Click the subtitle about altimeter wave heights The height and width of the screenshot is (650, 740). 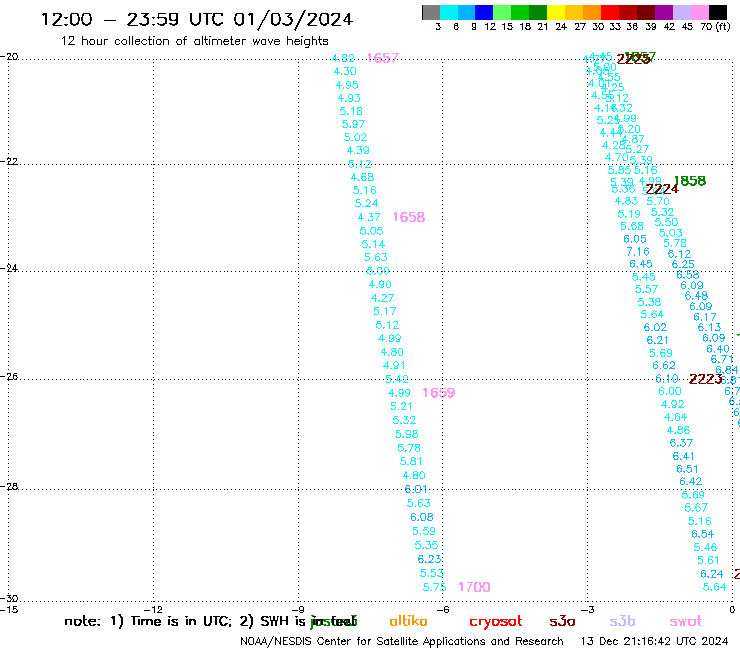coord(194,41)
